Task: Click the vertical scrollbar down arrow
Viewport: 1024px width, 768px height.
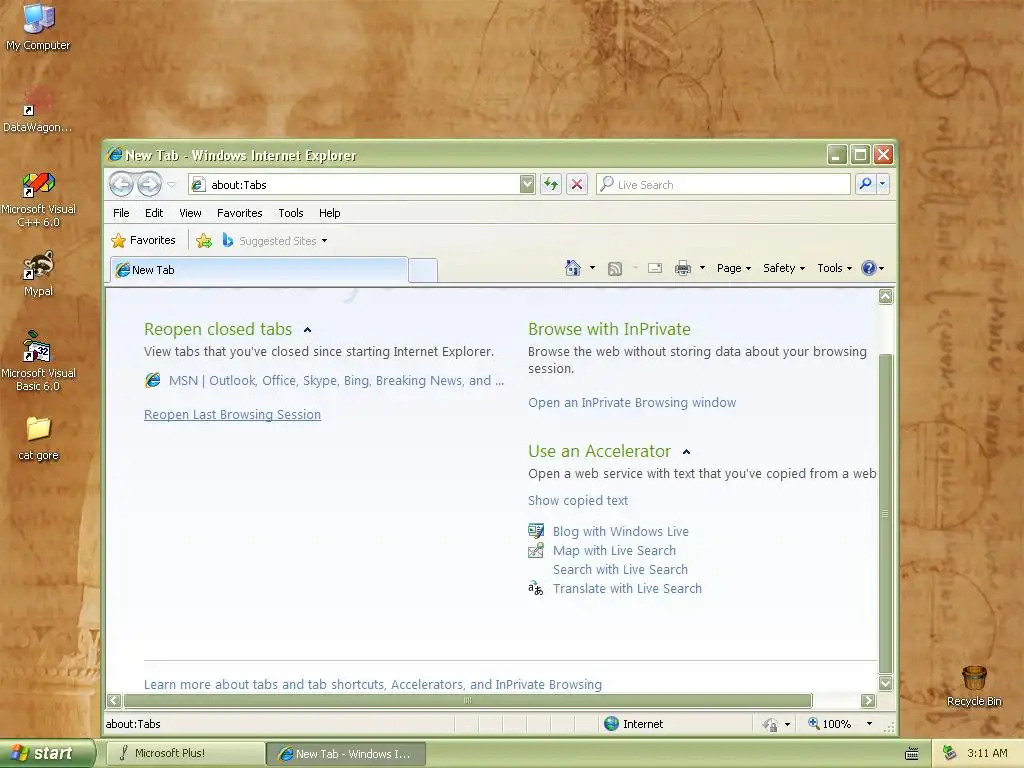Action: [x=886, y=684]
